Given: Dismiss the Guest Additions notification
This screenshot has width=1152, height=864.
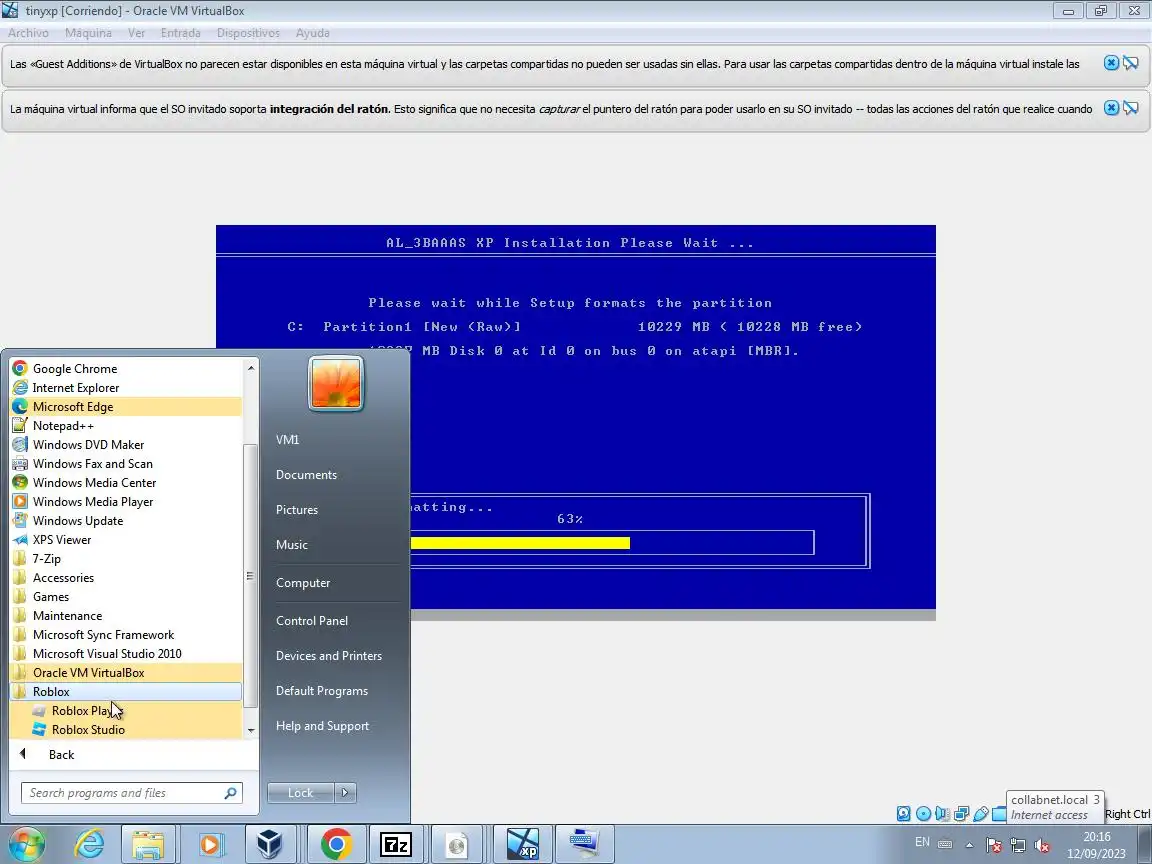Looking at the screenshot, I should click(x=1111, y=63).
